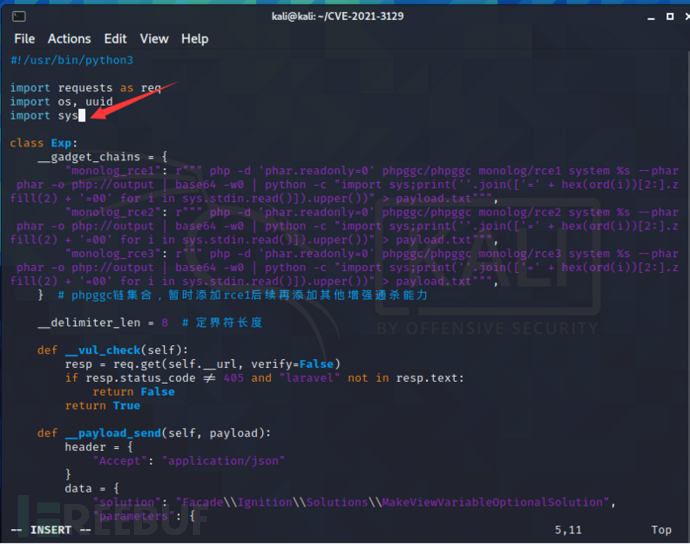Screen dimensions: 690x544
Task: Open the View menu
Action: [x=154, y=39]
